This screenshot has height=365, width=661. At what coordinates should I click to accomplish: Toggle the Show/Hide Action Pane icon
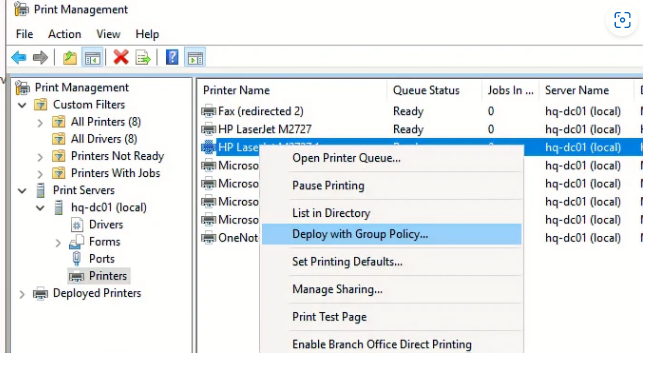(195, 57)
